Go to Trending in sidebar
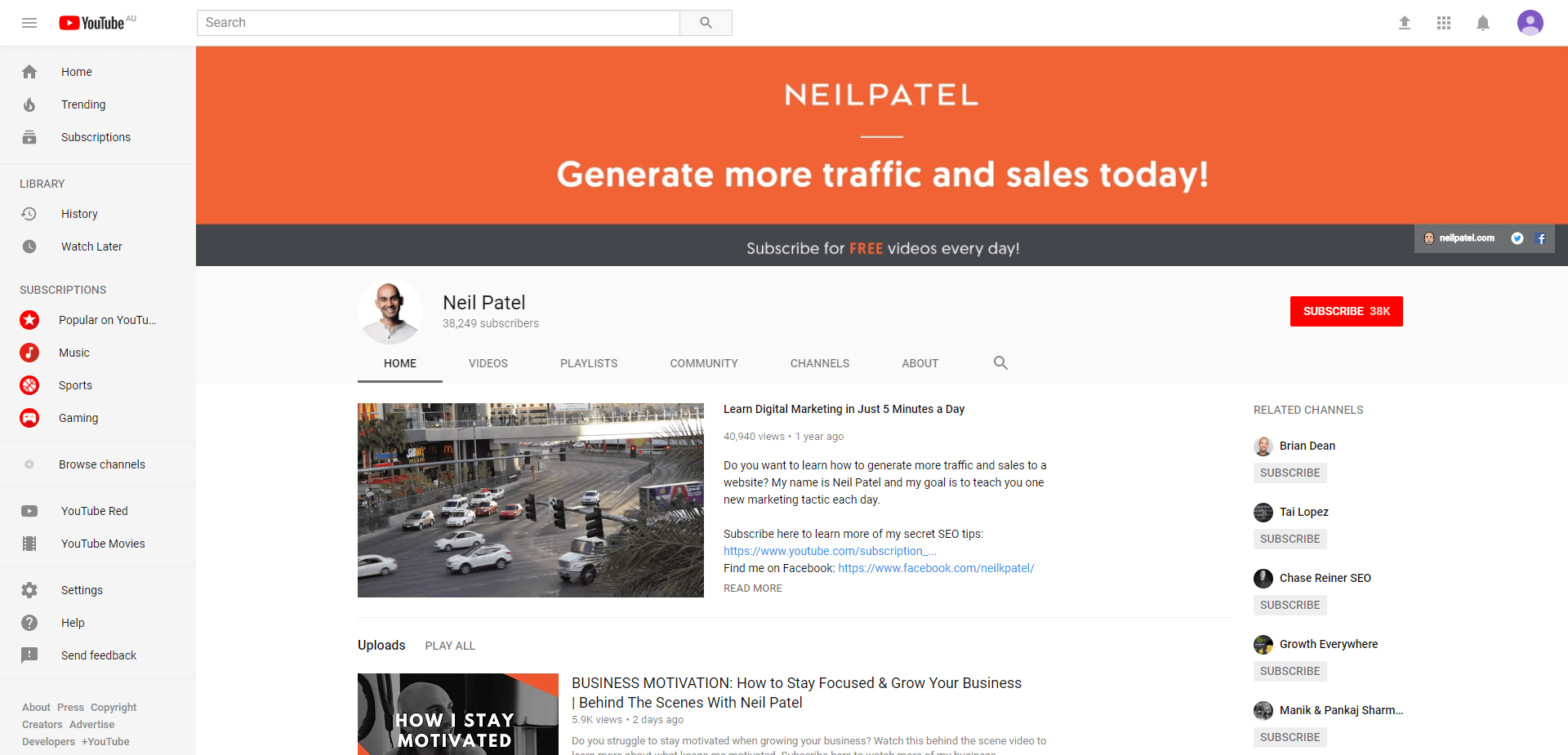Screen dimensions: 1568x755 pyautogui.click(x=83, y=104)
